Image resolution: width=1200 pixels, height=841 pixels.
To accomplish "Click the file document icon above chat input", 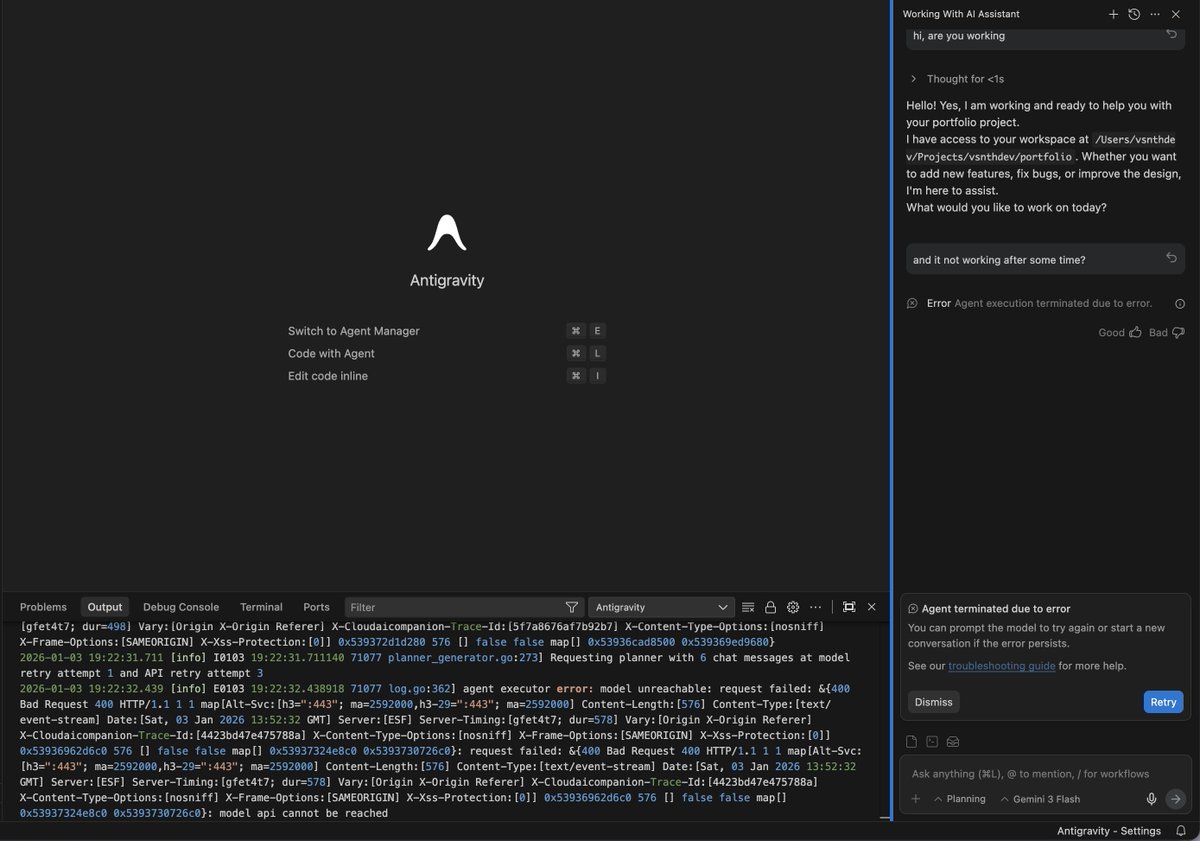I will click(912, 742).
